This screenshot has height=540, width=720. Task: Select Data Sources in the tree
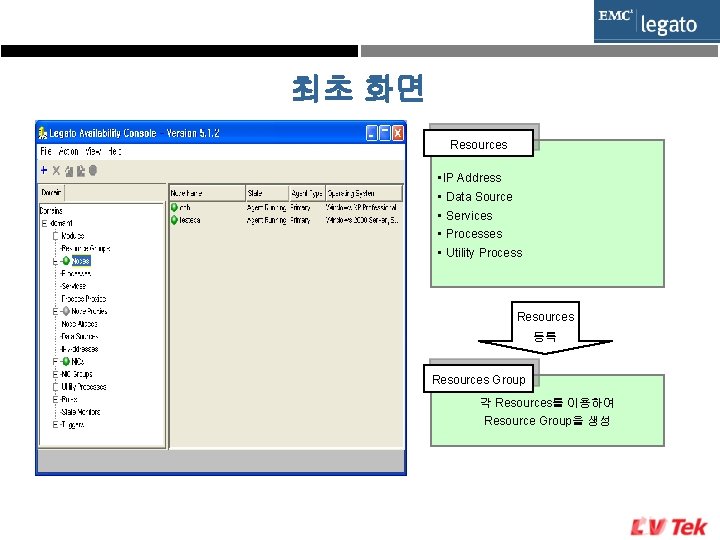[x=79, y=336]
